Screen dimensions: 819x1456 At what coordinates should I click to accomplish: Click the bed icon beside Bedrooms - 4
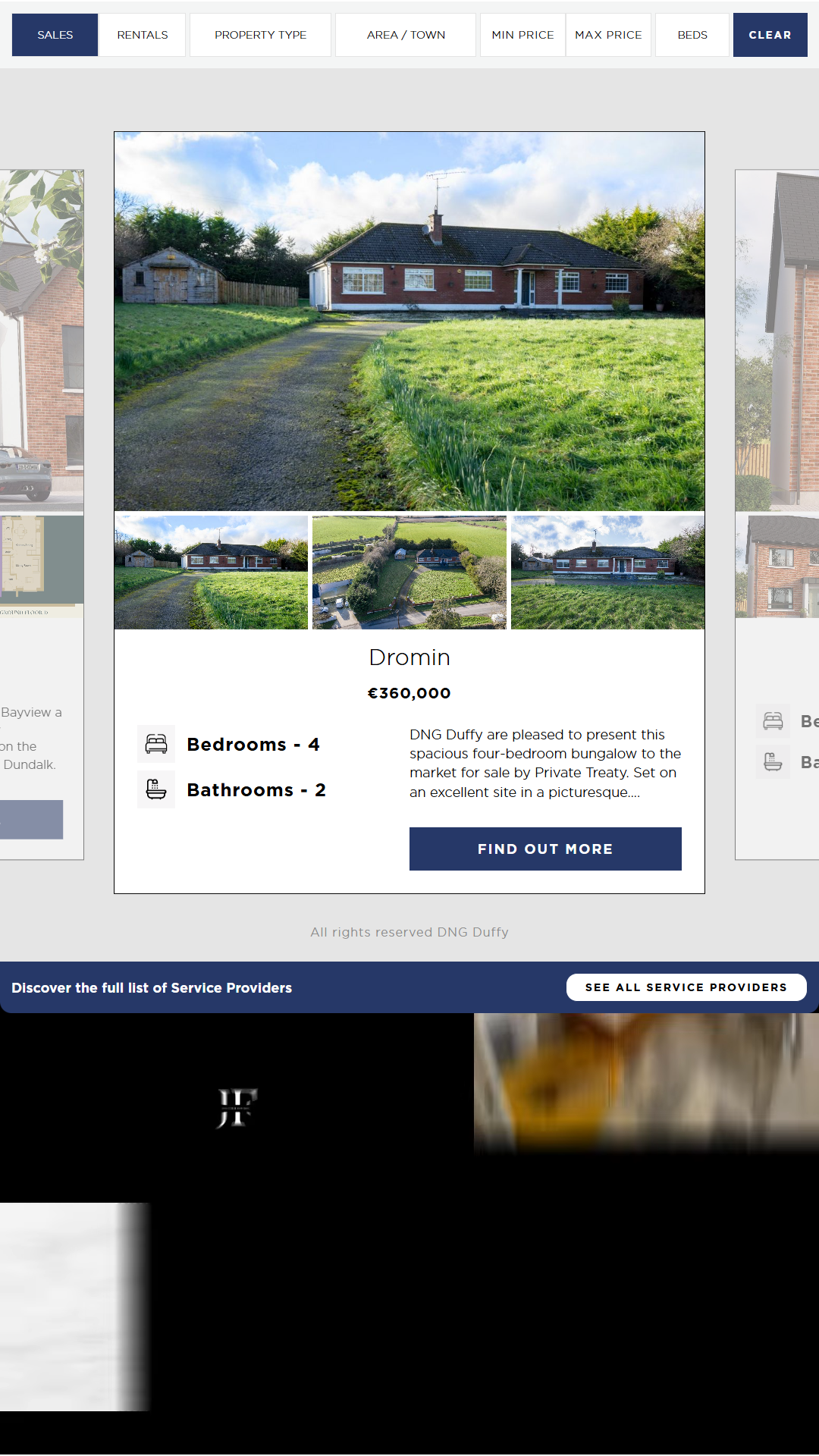[x=156, y=744]
